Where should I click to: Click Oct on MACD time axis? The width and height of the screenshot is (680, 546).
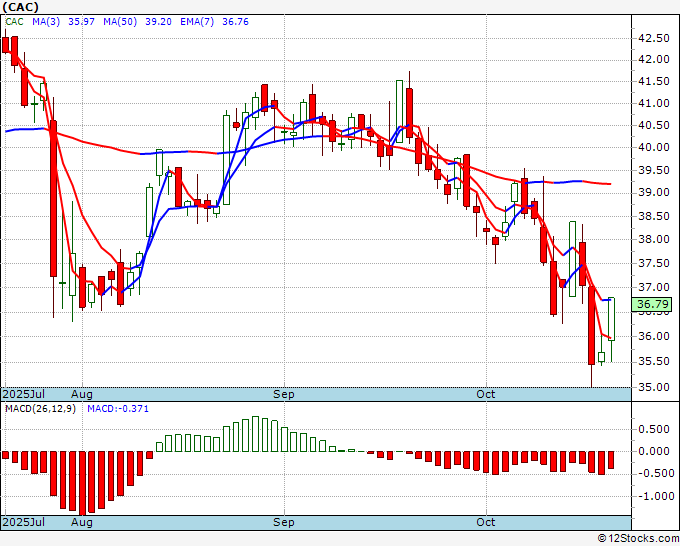pyautogui.click(x=486, y=522)
